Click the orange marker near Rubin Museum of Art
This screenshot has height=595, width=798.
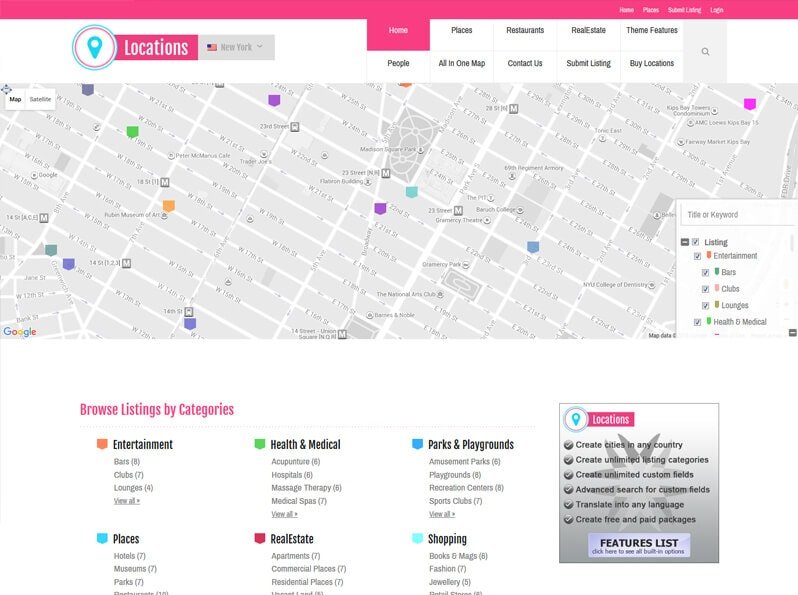point(168,206)
